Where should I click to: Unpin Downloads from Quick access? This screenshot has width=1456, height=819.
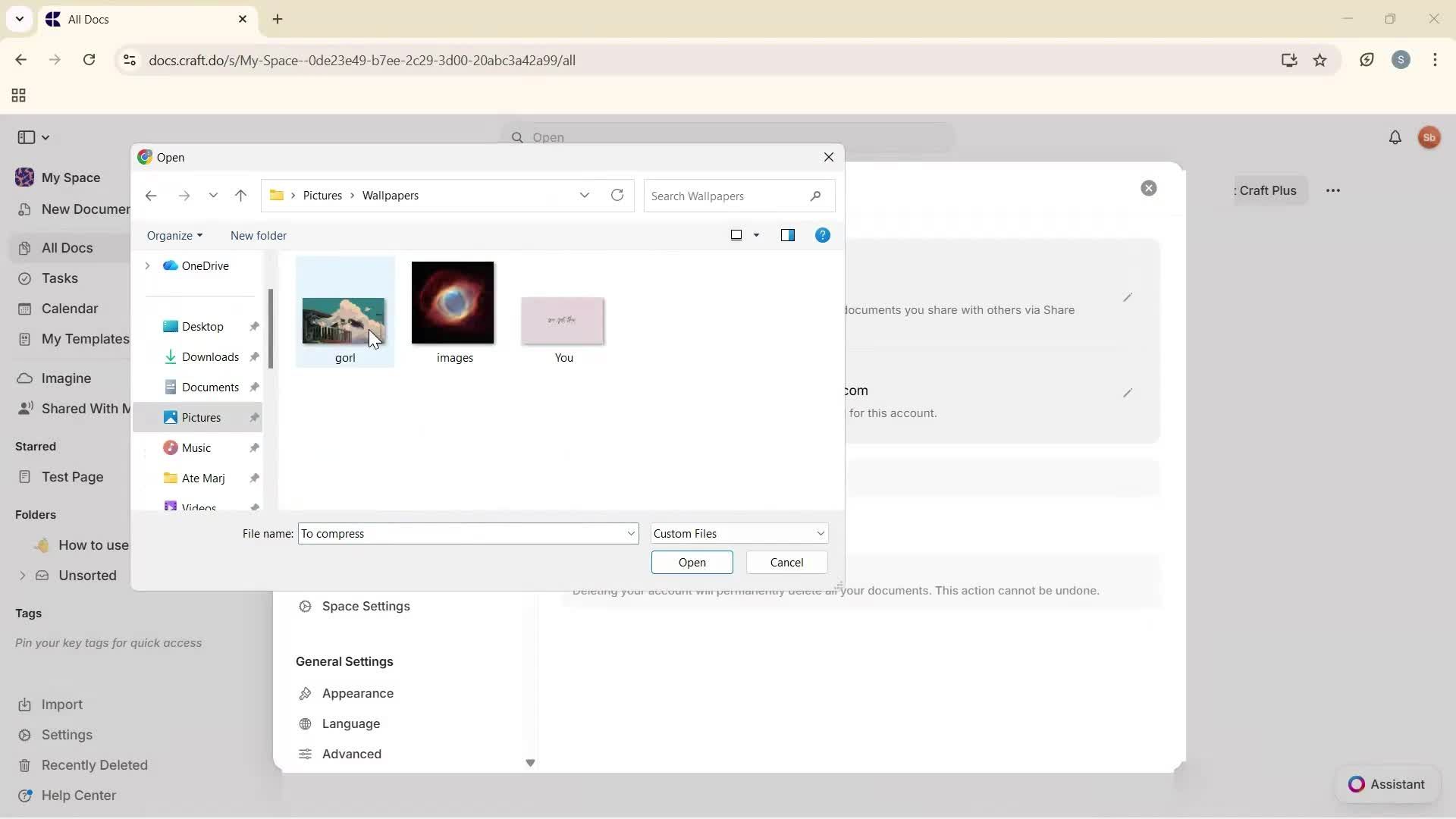pyautogui.click(x=255, y=356)
